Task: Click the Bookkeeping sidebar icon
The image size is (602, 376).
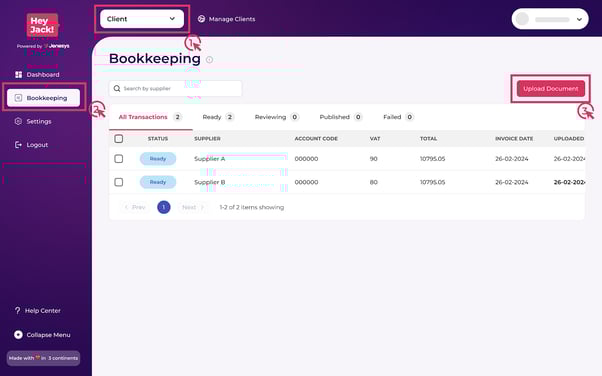Action: 18,98
